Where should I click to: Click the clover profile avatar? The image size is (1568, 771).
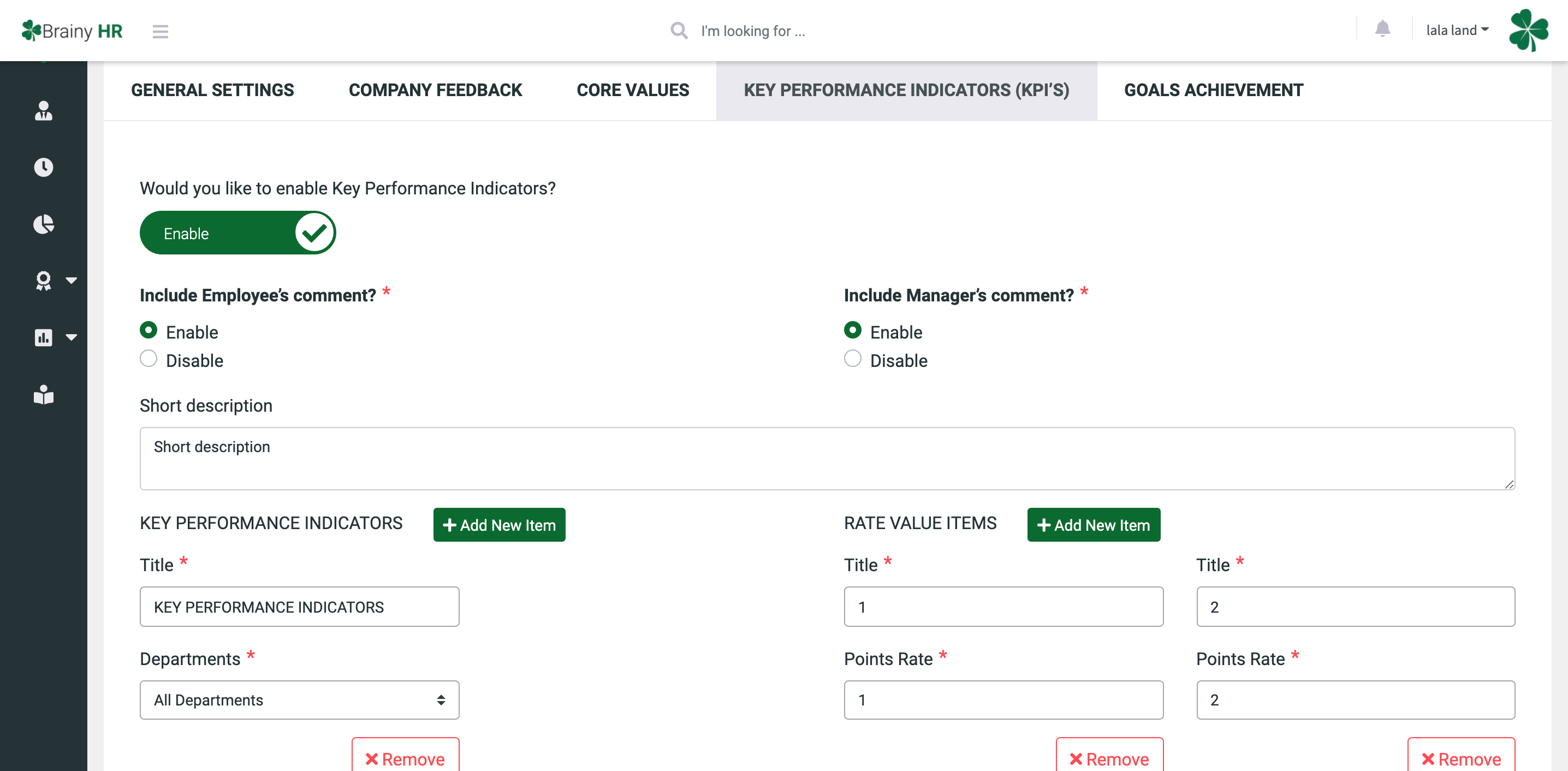coord(1529,30)
